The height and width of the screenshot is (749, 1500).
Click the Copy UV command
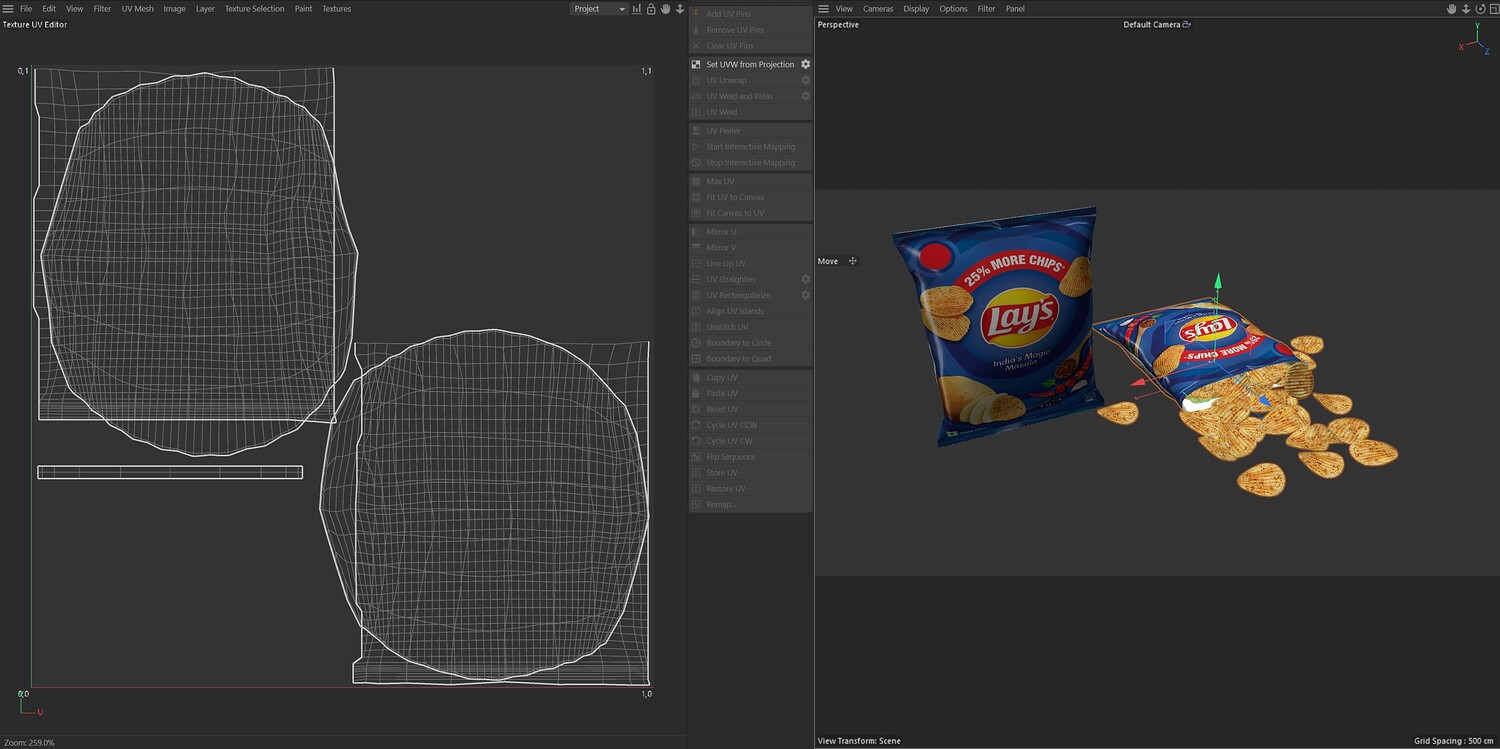750,378
